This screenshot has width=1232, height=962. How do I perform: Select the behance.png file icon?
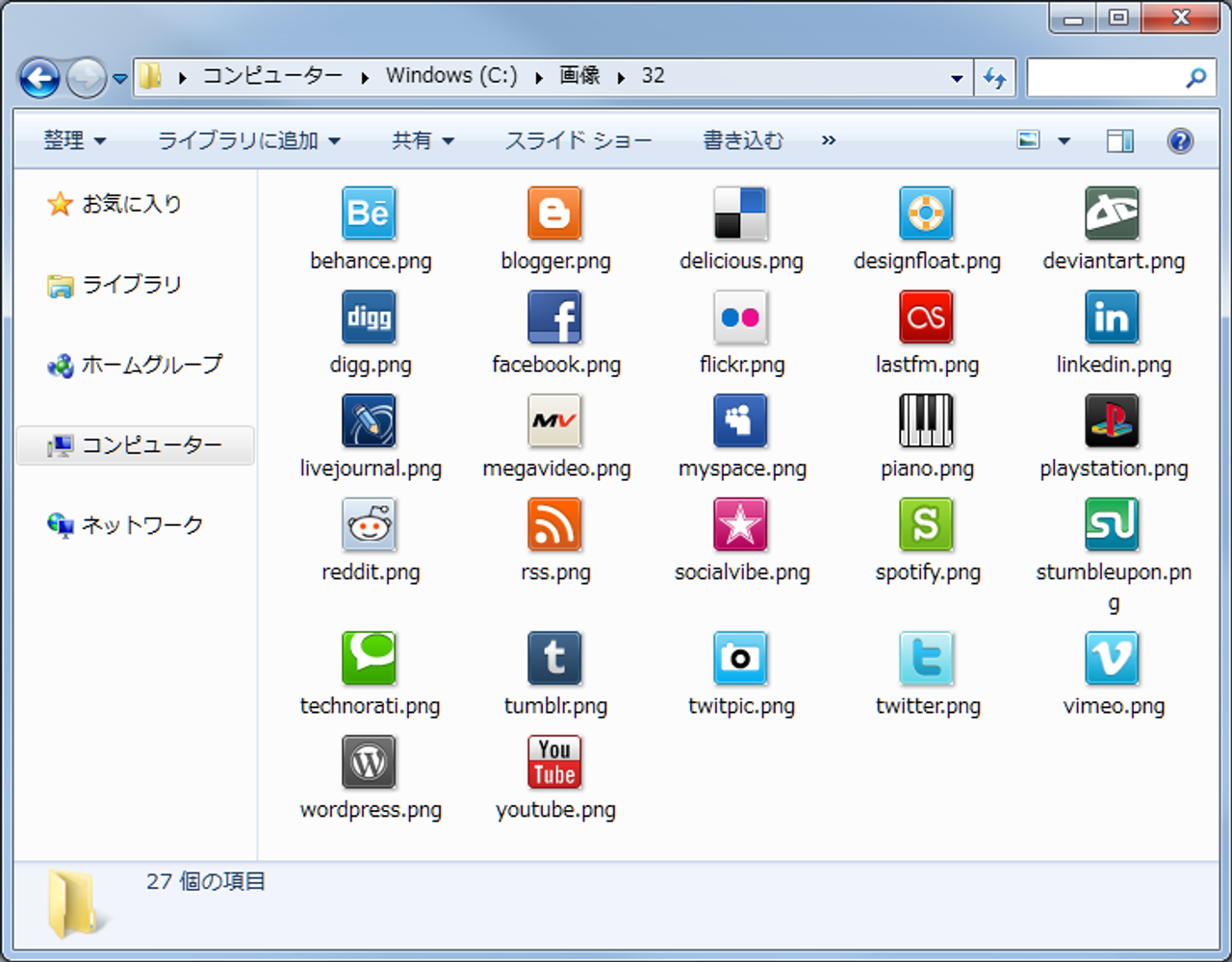pyautogui.click(x=369, y=213)
